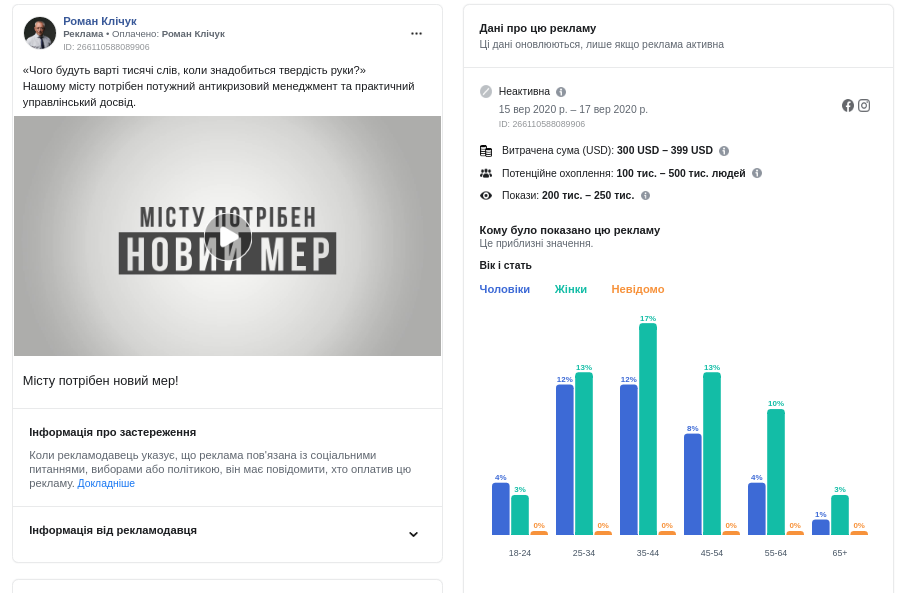
Task: Click the women 35-44 bar at 17%
Action: click(x=648, y=428)
